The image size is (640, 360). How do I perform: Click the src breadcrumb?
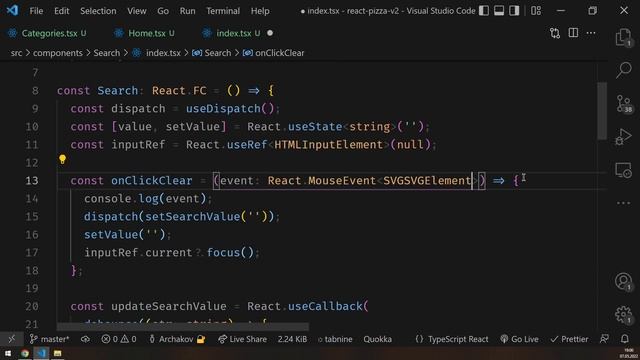16,53
